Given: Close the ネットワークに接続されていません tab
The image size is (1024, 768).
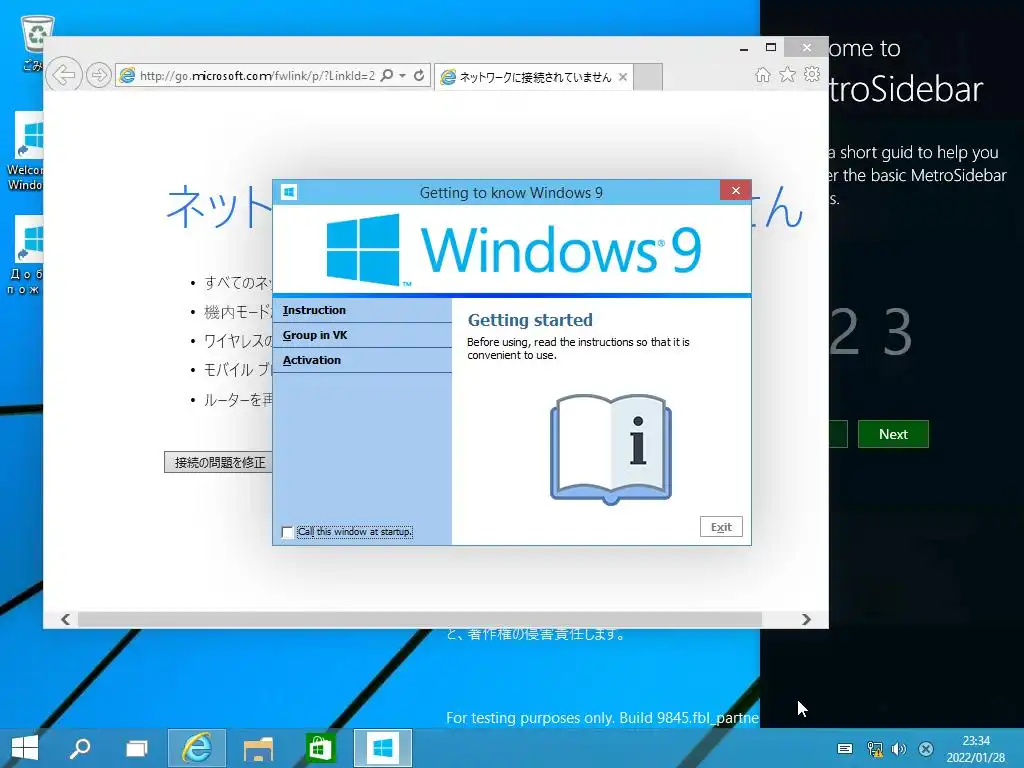Looking at the screenshot, I should (623, 77).
